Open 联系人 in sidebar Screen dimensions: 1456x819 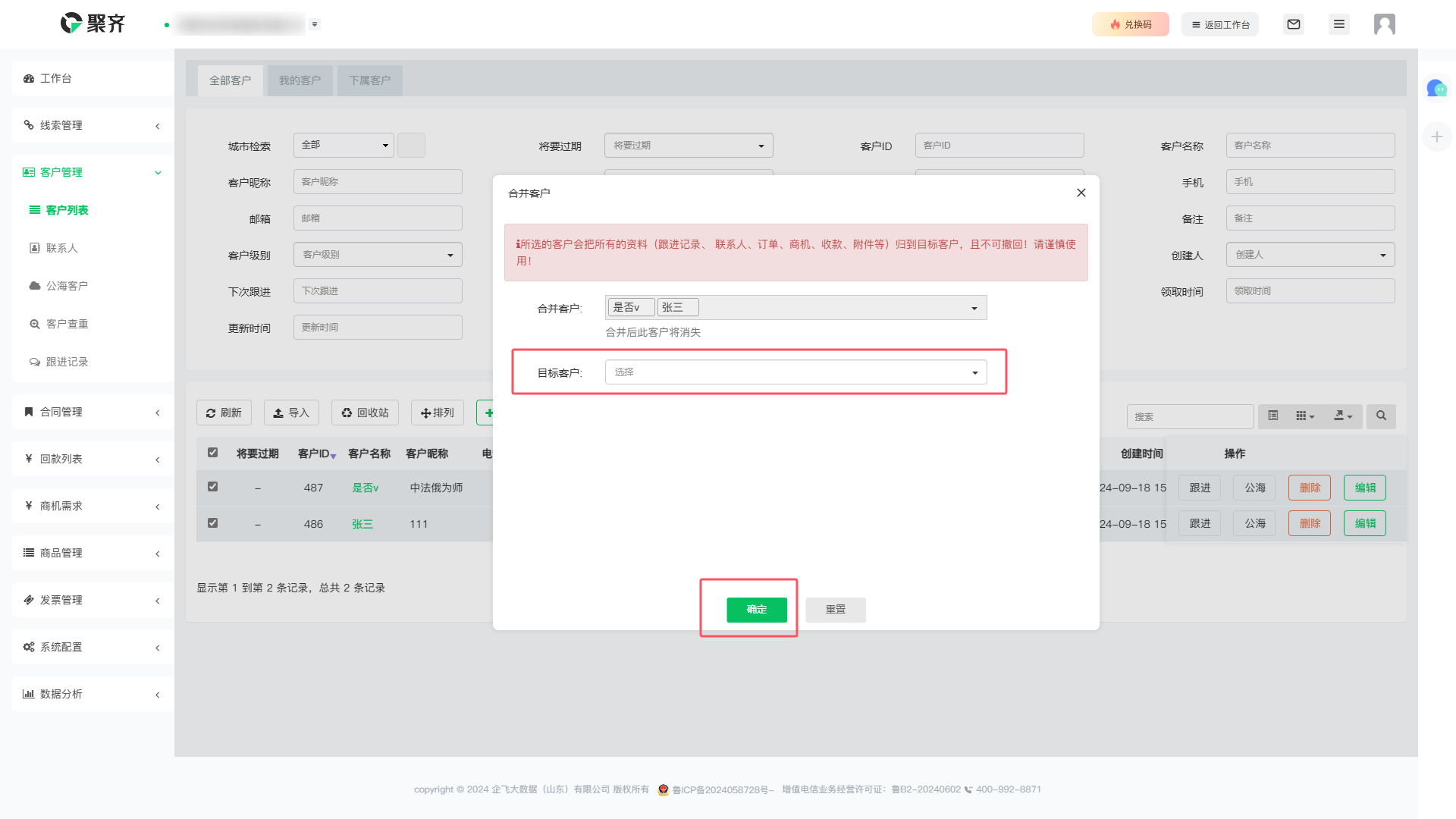click(x=61, y=248)
